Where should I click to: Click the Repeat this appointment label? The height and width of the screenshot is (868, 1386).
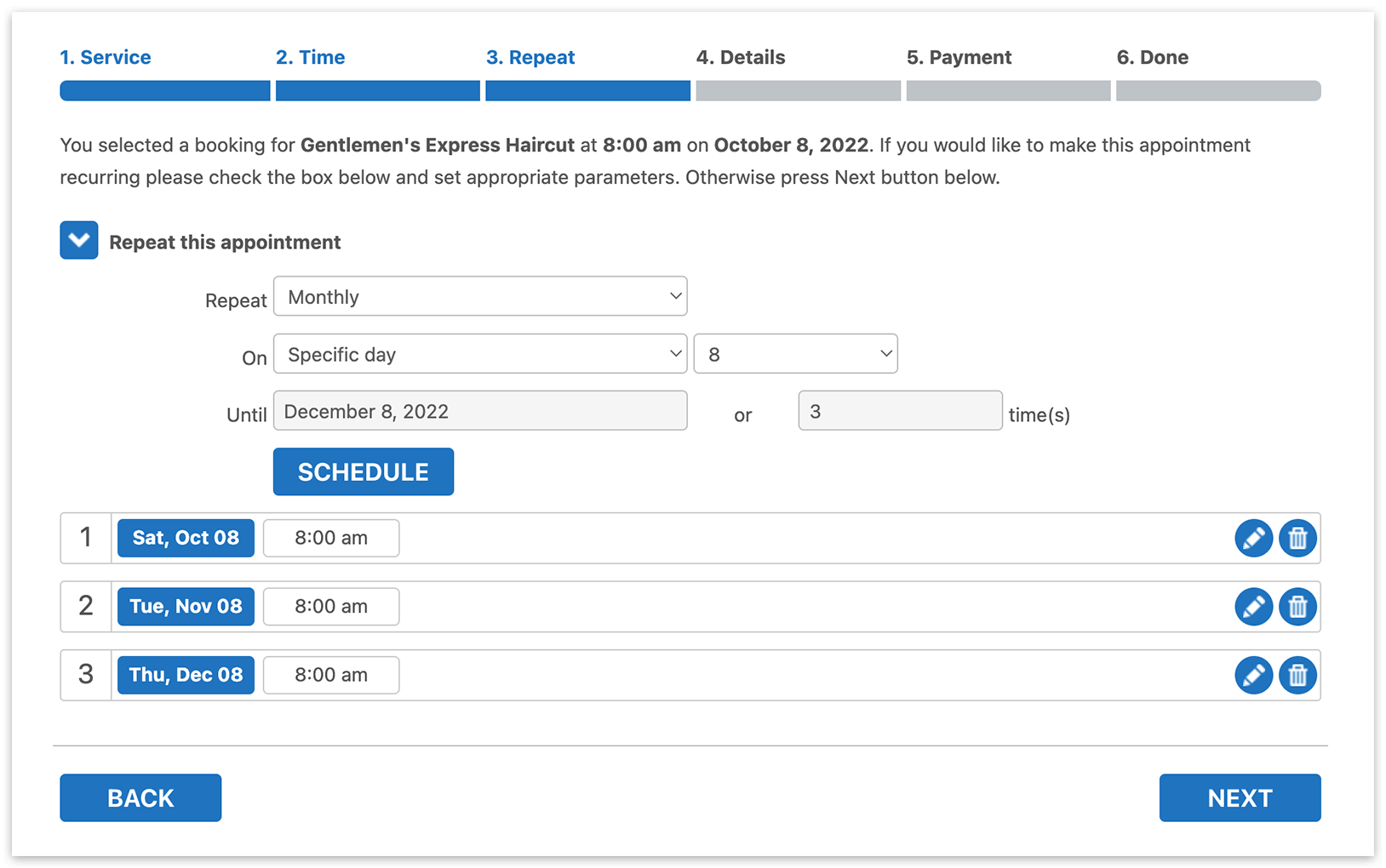click(225, 243)
